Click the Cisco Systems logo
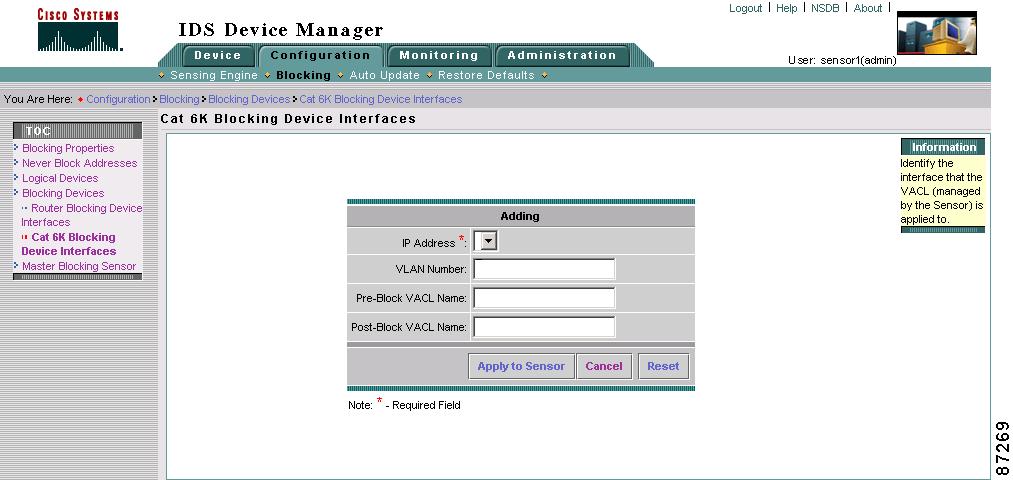The height and width of the screenshot is (480, 1013). (x=79, y=30)
